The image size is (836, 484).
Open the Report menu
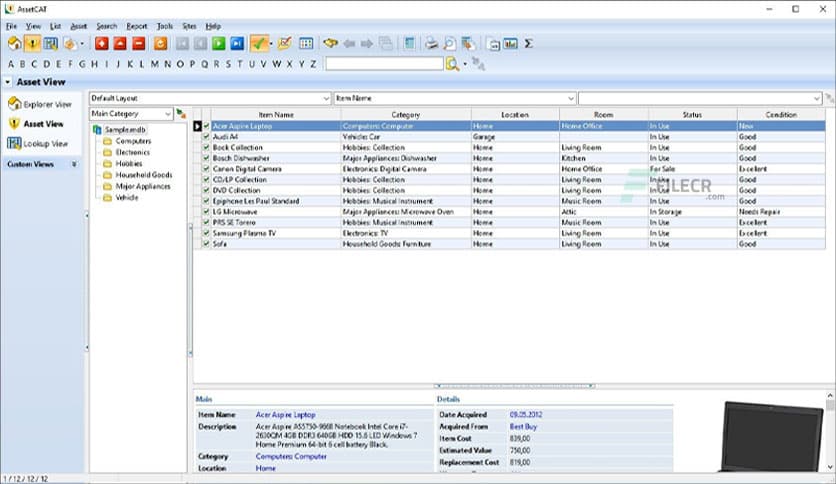136,26
